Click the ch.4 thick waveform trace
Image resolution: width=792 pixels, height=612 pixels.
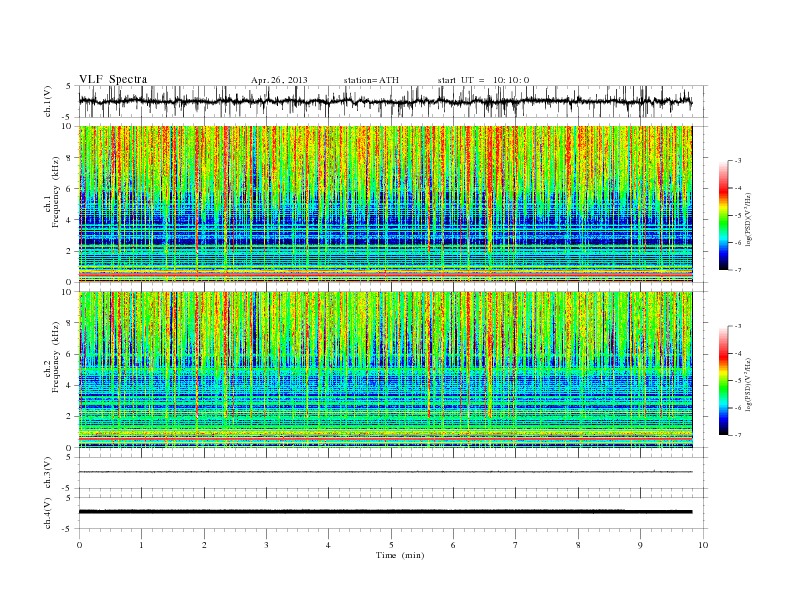(385, 512)
